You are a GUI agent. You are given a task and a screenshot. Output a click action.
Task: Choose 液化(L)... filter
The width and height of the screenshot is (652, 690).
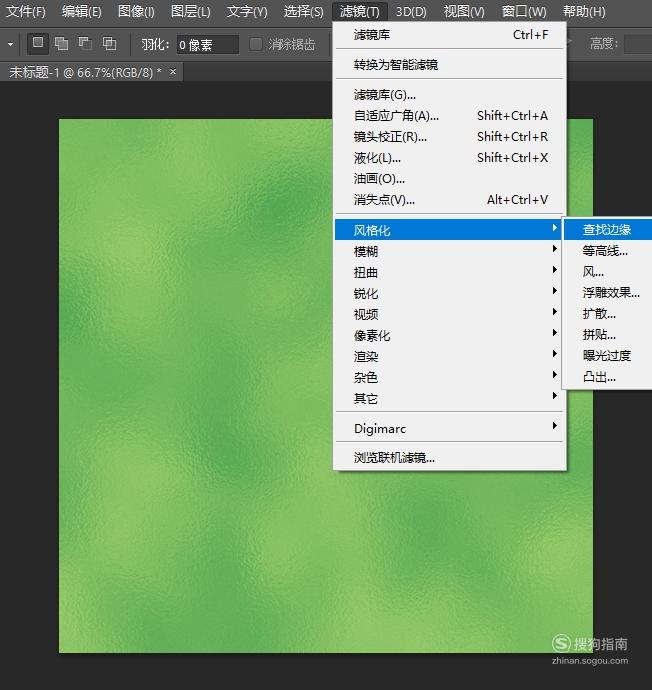[x=449, y=158]
